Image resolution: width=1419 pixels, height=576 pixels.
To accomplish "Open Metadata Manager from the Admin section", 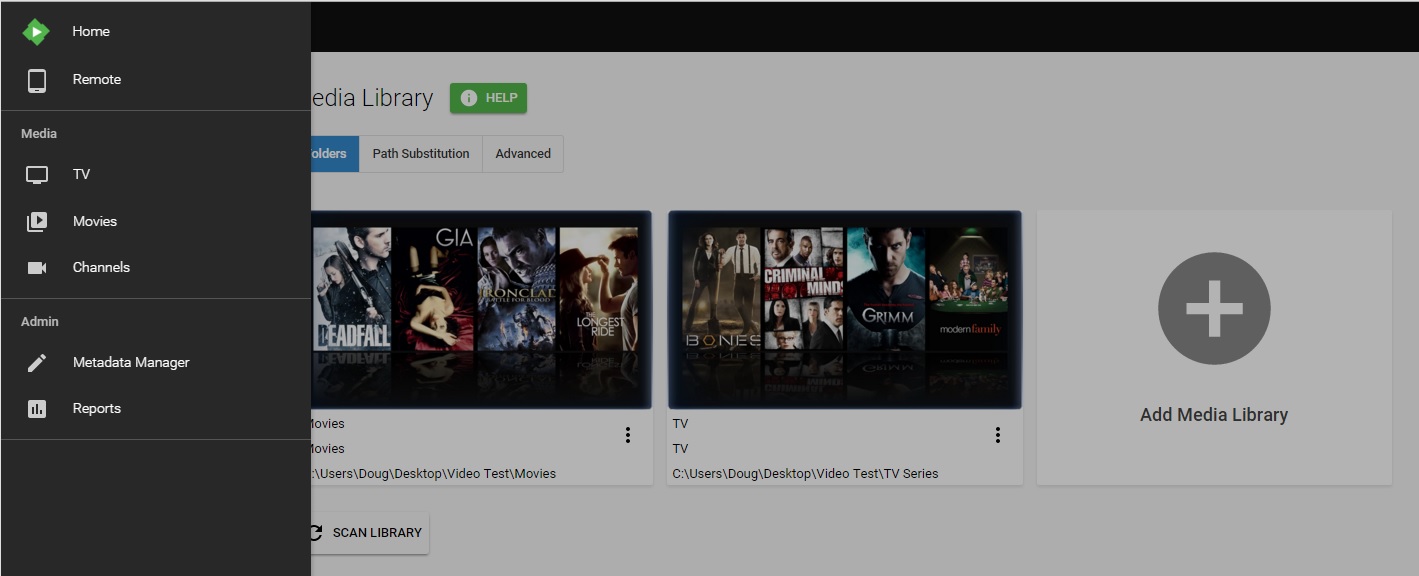I will coord(131,363).
